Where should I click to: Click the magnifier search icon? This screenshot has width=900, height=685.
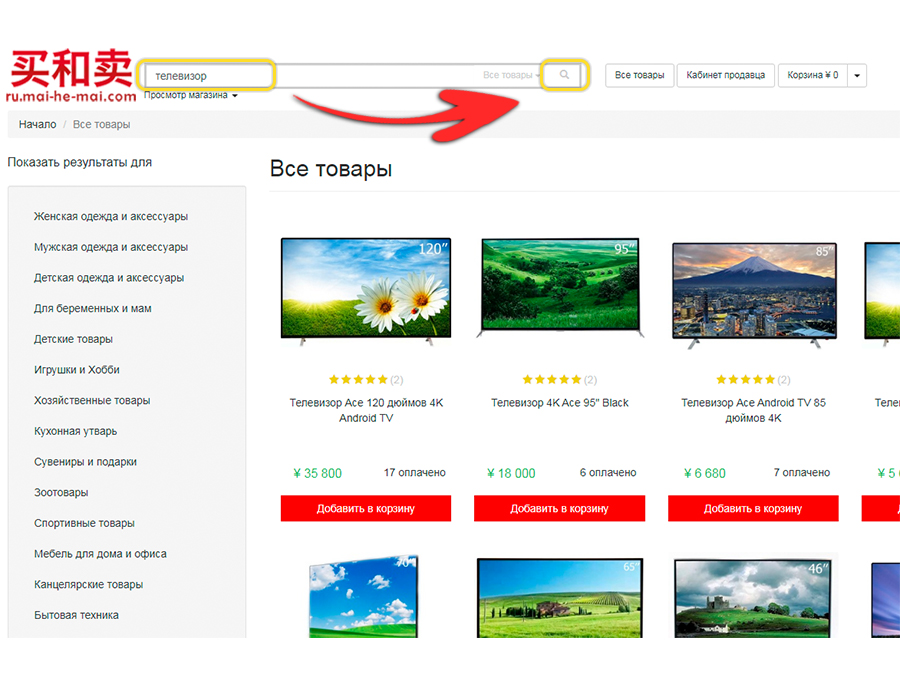565,75
